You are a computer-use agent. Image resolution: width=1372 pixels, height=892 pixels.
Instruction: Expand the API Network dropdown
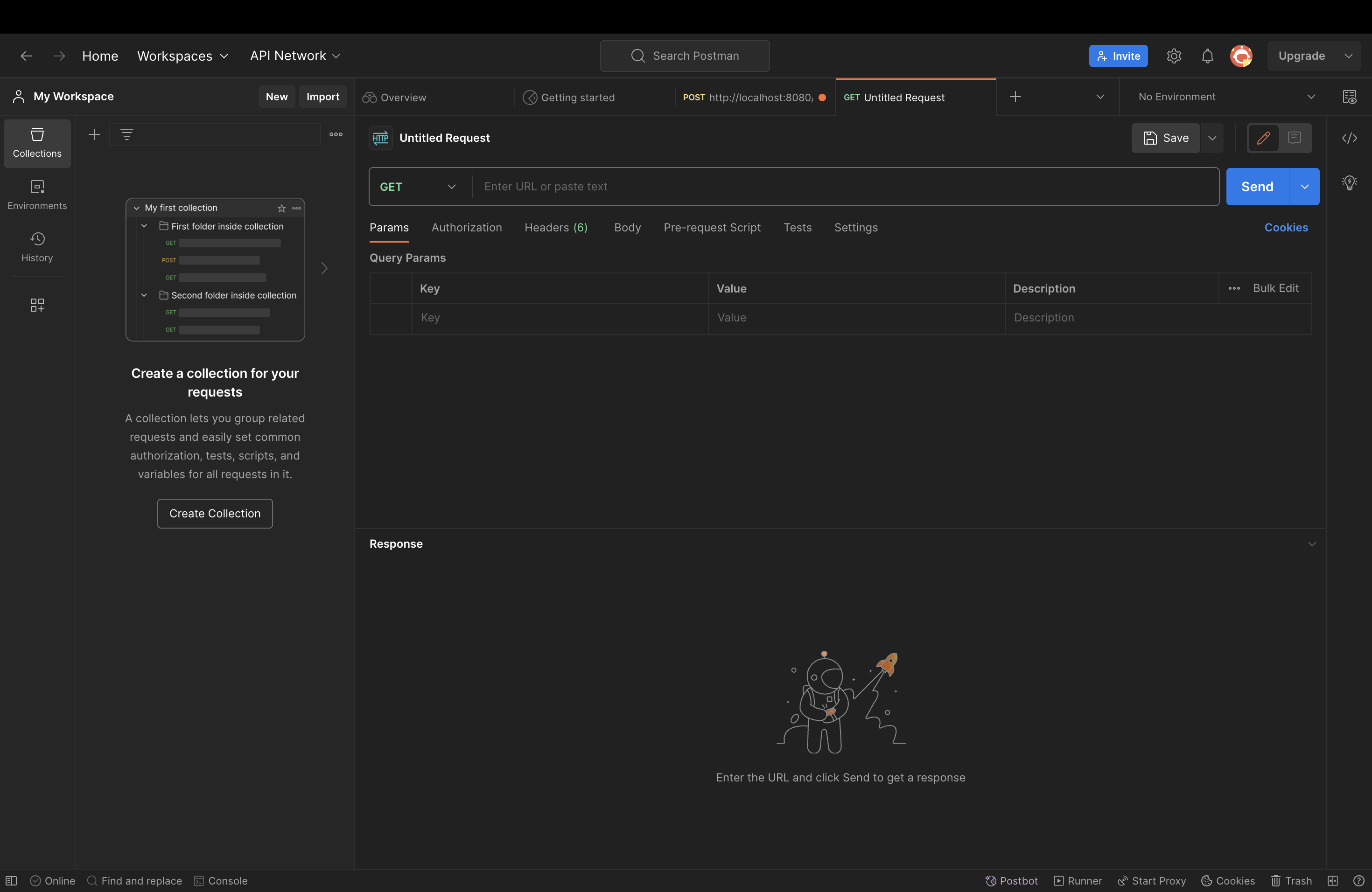click(x=295, y=56)
